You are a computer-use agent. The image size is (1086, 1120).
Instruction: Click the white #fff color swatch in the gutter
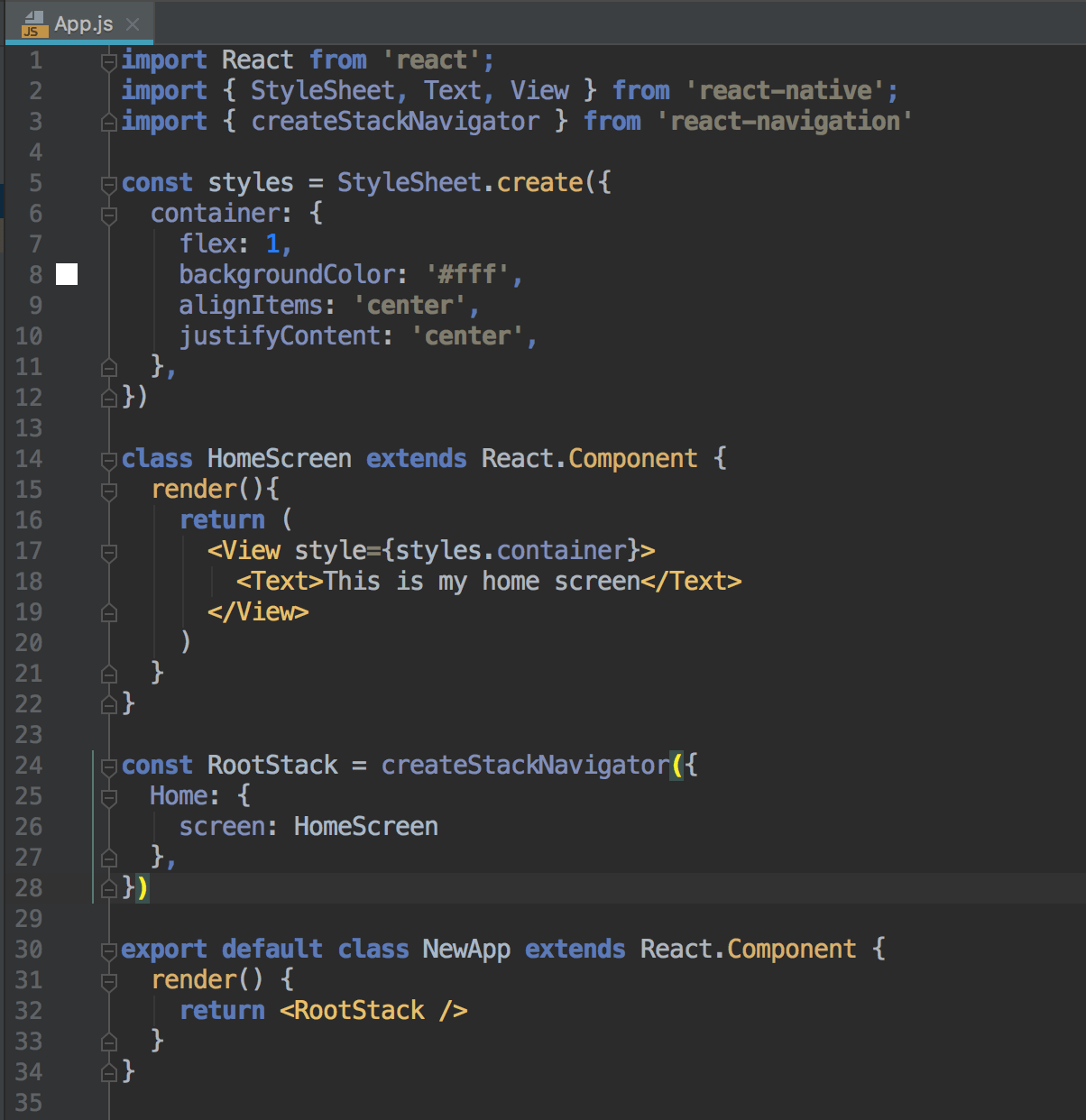click(67, 275)
